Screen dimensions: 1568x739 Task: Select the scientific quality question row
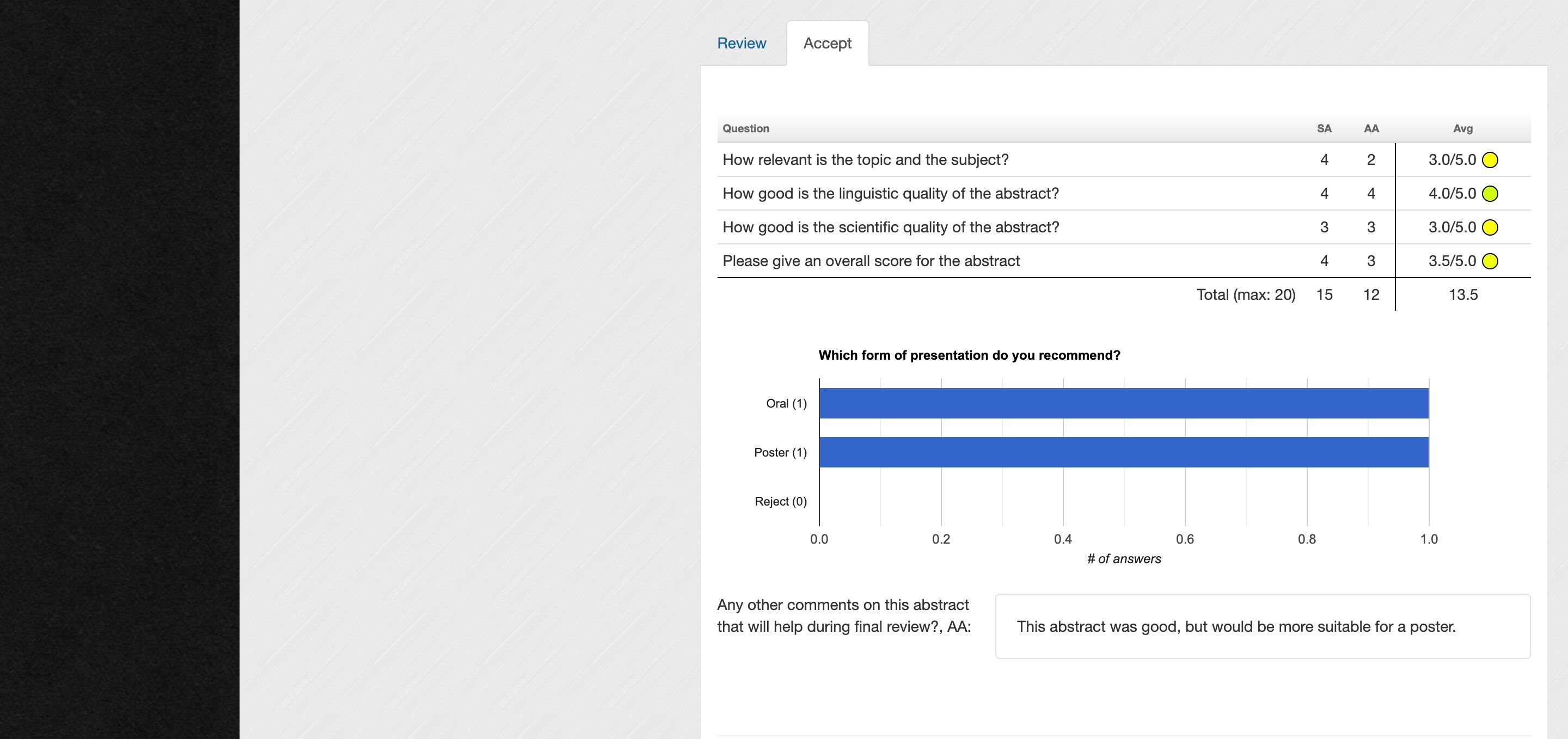891,227
